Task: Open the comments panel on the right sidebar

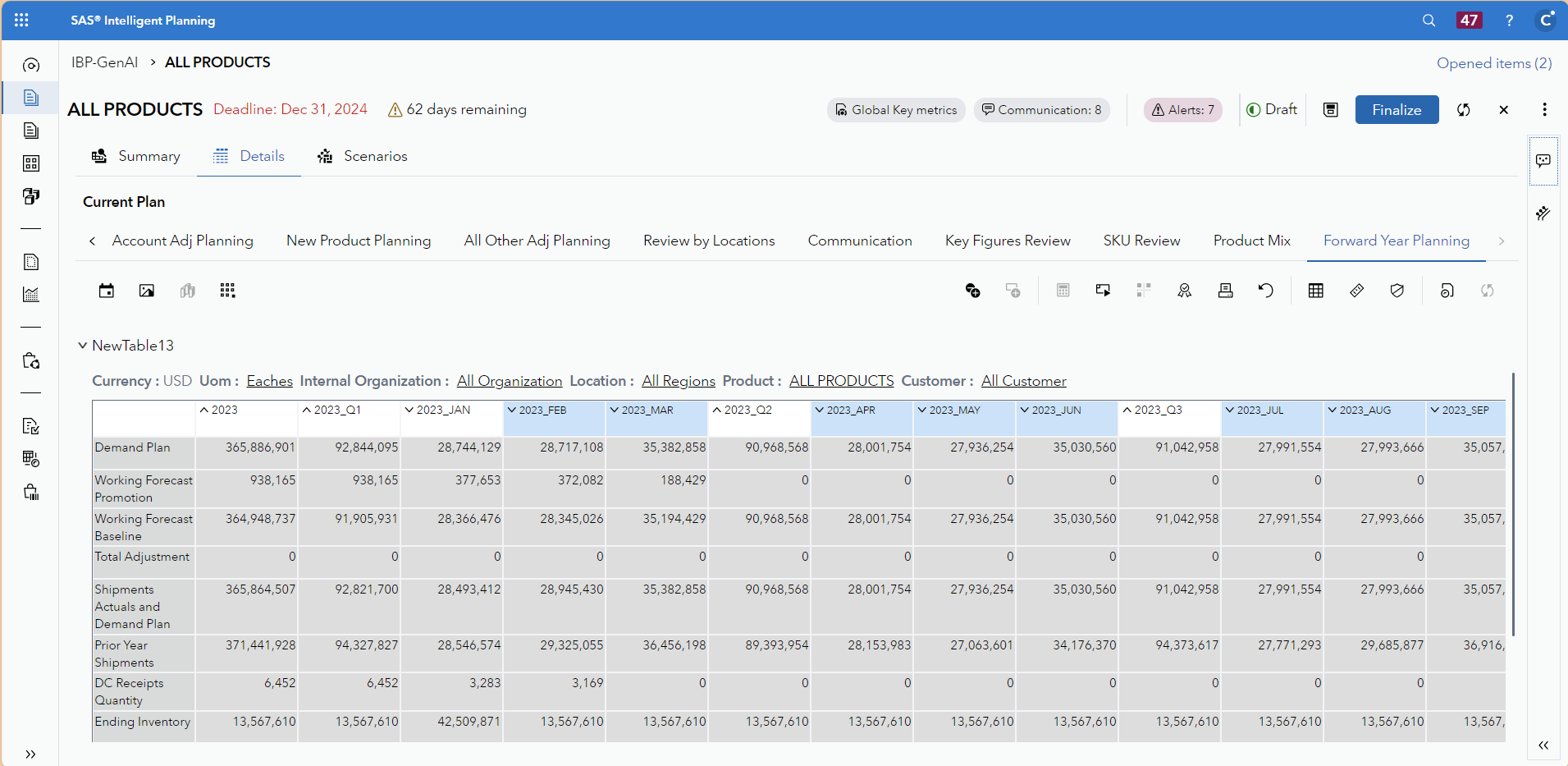Action: tap(1544, 161)
